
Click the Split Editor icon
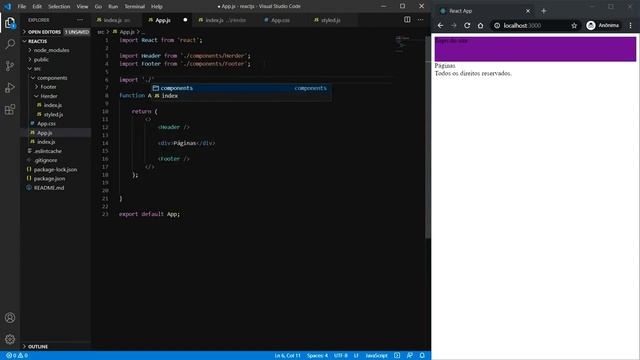[x=407, y=20]
